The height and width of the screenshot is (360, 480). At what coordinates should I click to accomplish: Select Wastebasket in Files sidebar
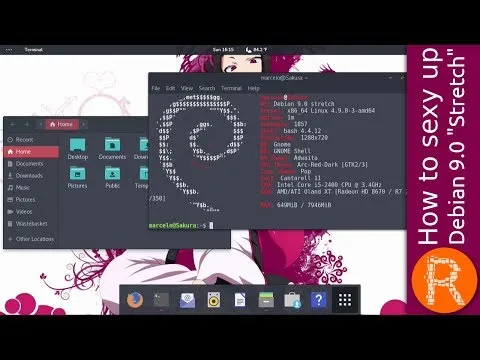(32, 224)
